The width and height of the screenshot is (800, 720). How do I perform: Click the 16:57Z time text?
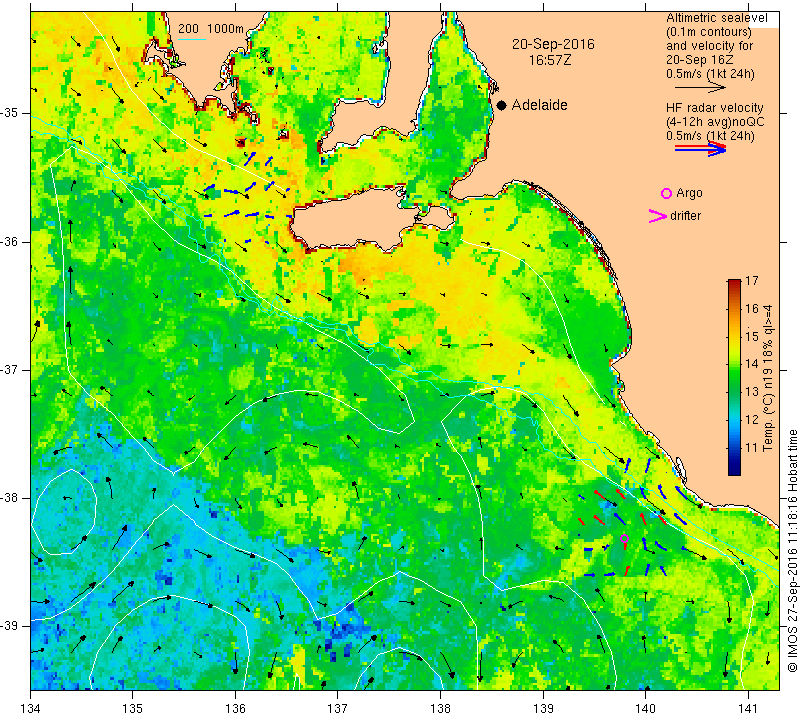549,60
